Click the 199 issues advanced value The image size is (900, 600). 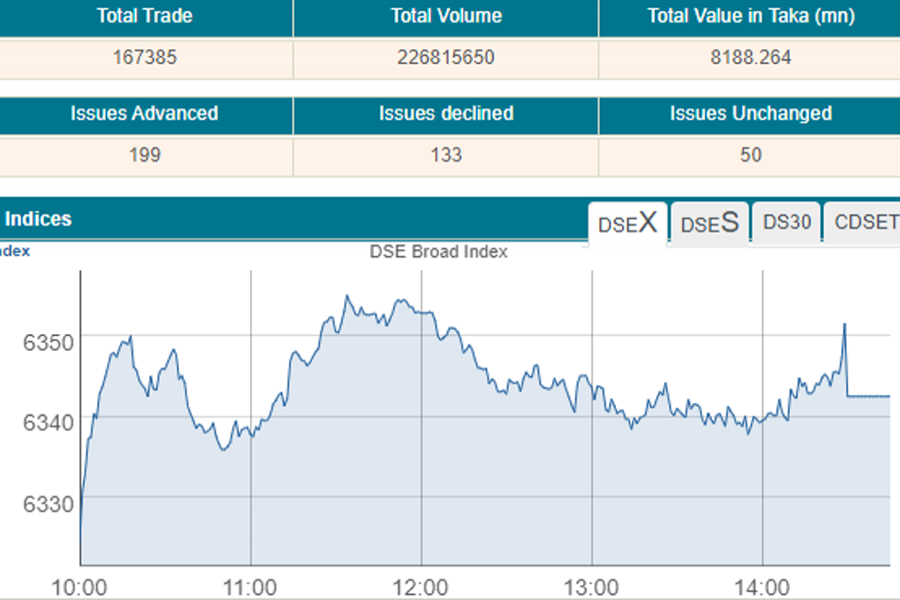(145, 155)
